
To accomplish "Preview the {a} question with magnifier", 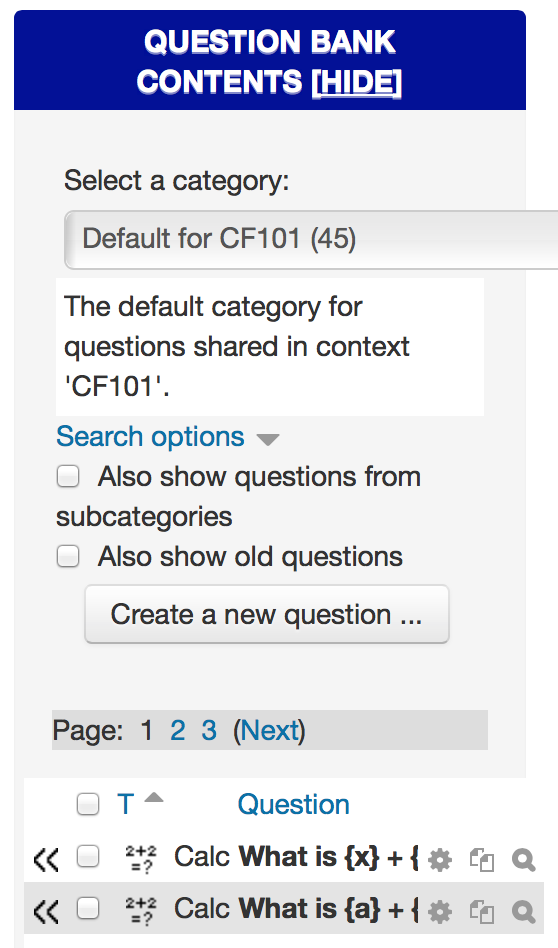I will 523,912.
